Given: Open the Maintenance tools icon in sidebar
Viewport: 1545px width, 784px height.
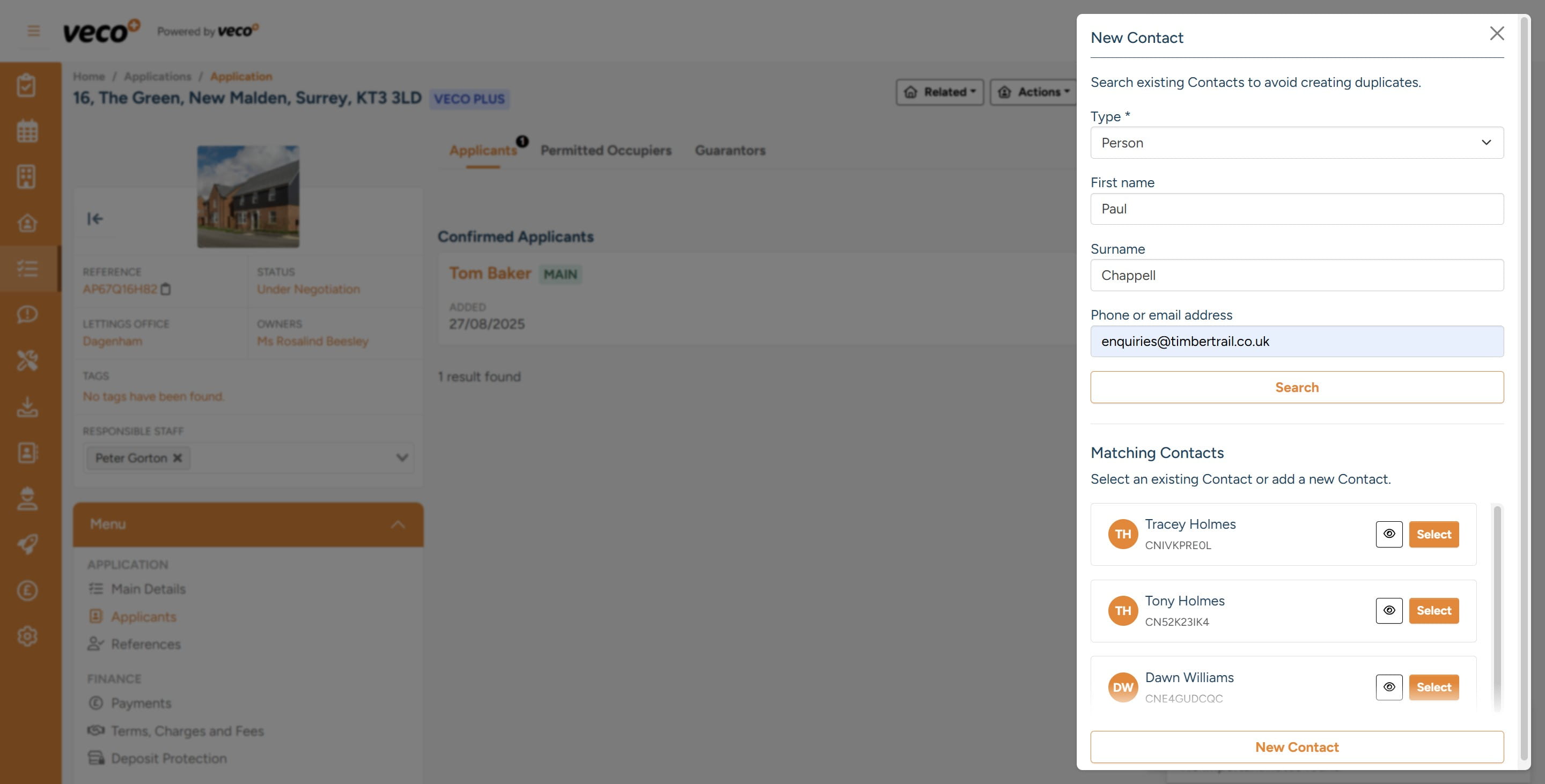Looking at the screenshot, I should coord(27,360).
